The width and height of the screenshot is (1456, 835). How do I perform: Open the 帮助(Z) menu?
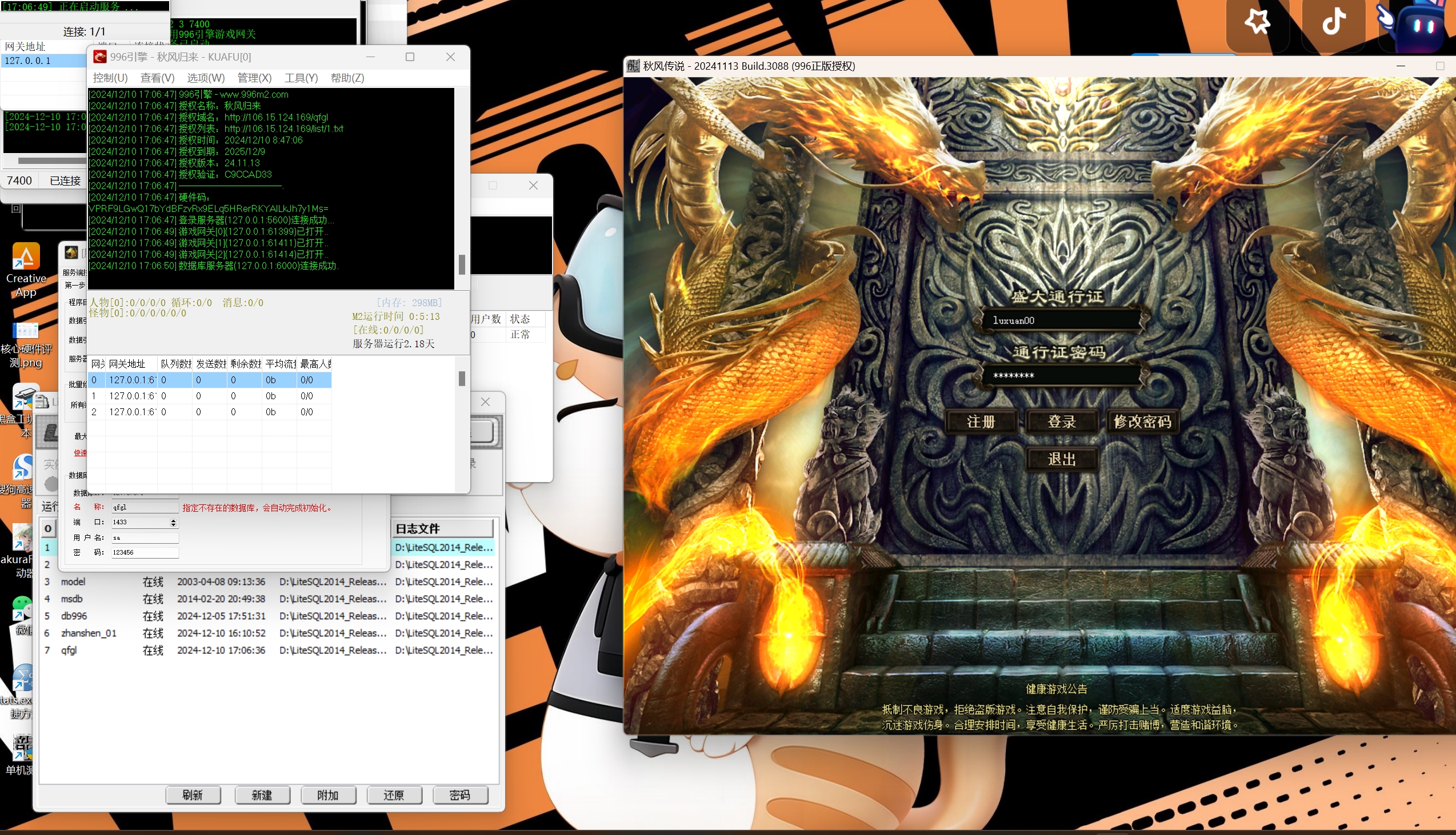[347, 78]
